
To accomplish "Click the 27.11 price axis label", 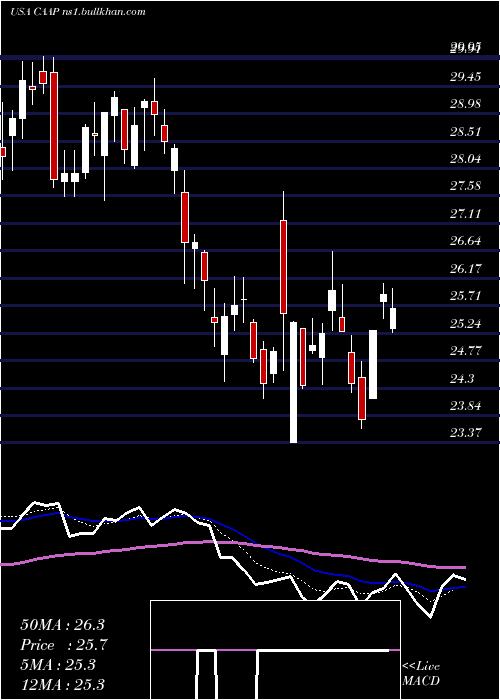I will pyautogui.click(x=465, y=214).
